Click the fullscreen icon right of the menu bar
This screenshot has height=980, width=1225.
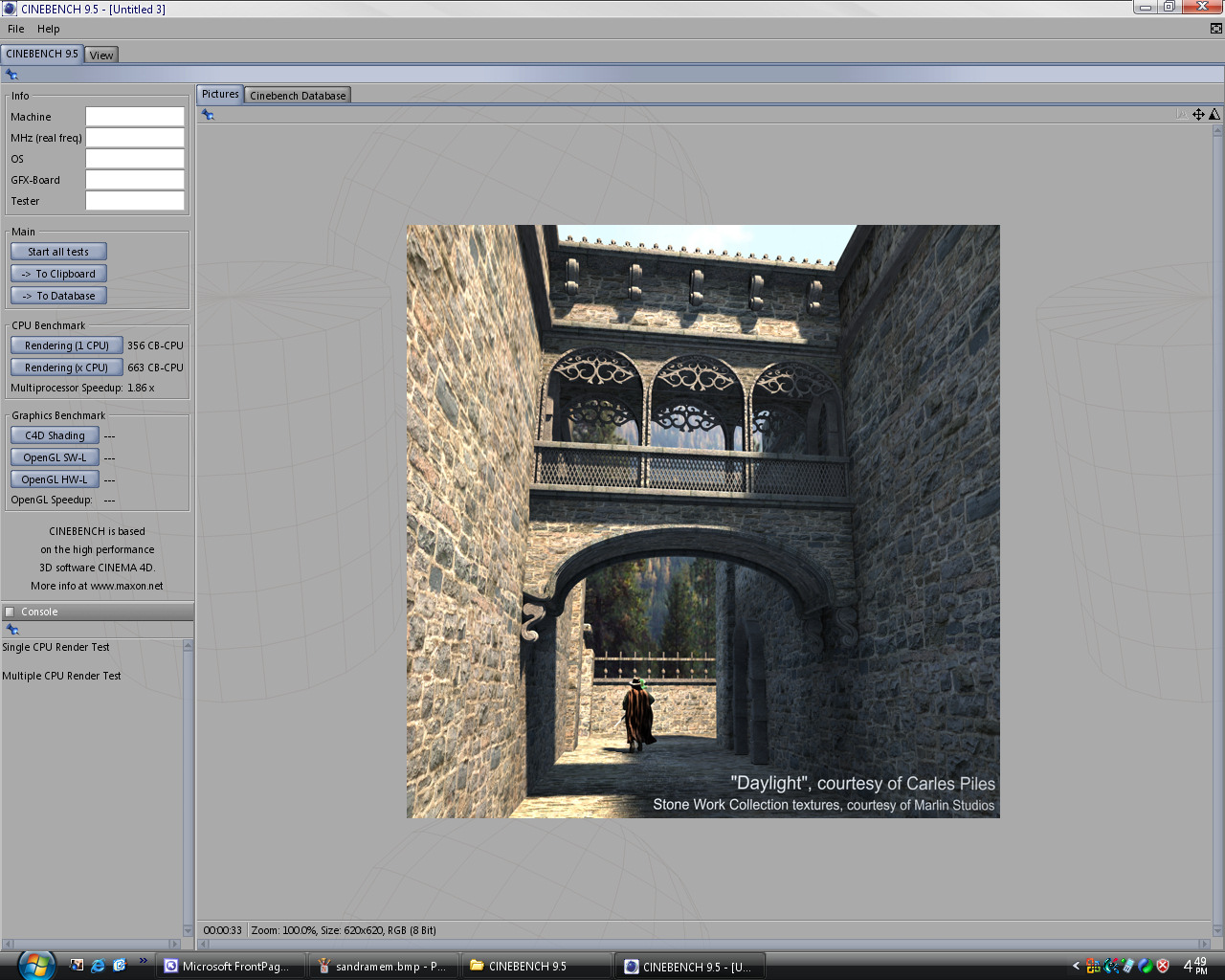pos(1215,29)
